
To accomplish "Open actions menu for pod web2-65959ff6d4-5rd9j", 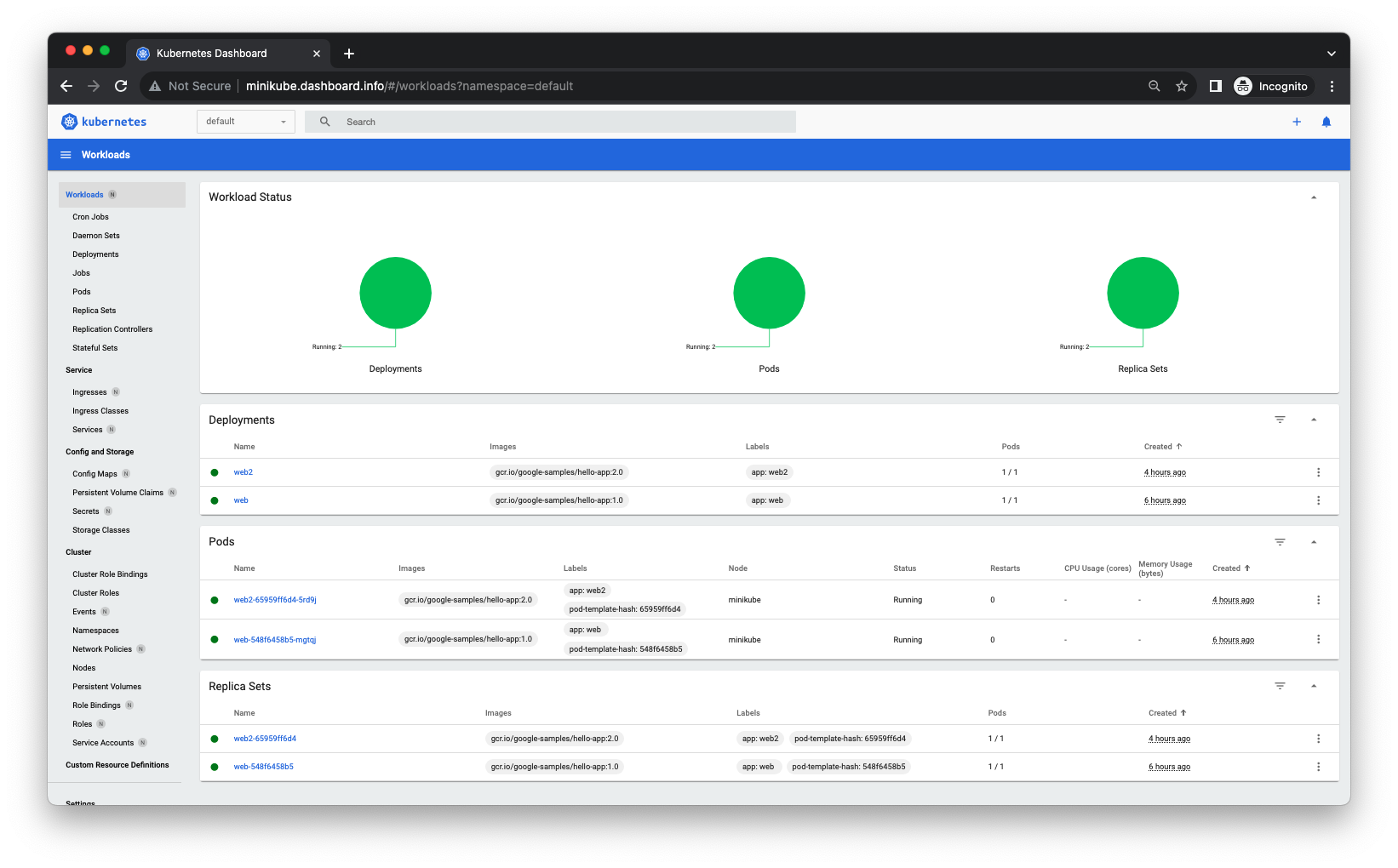I will click(1318, 600).
